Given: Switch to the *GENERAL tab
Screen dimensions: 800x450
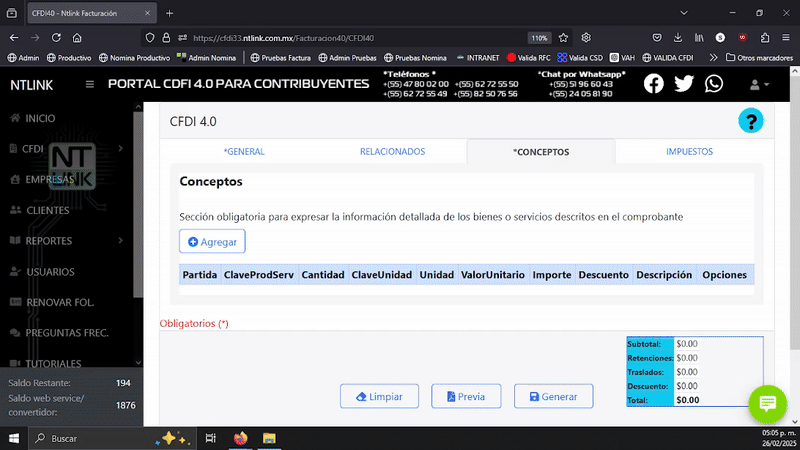Looking at the screenshot, I should [x=244, y=152].
